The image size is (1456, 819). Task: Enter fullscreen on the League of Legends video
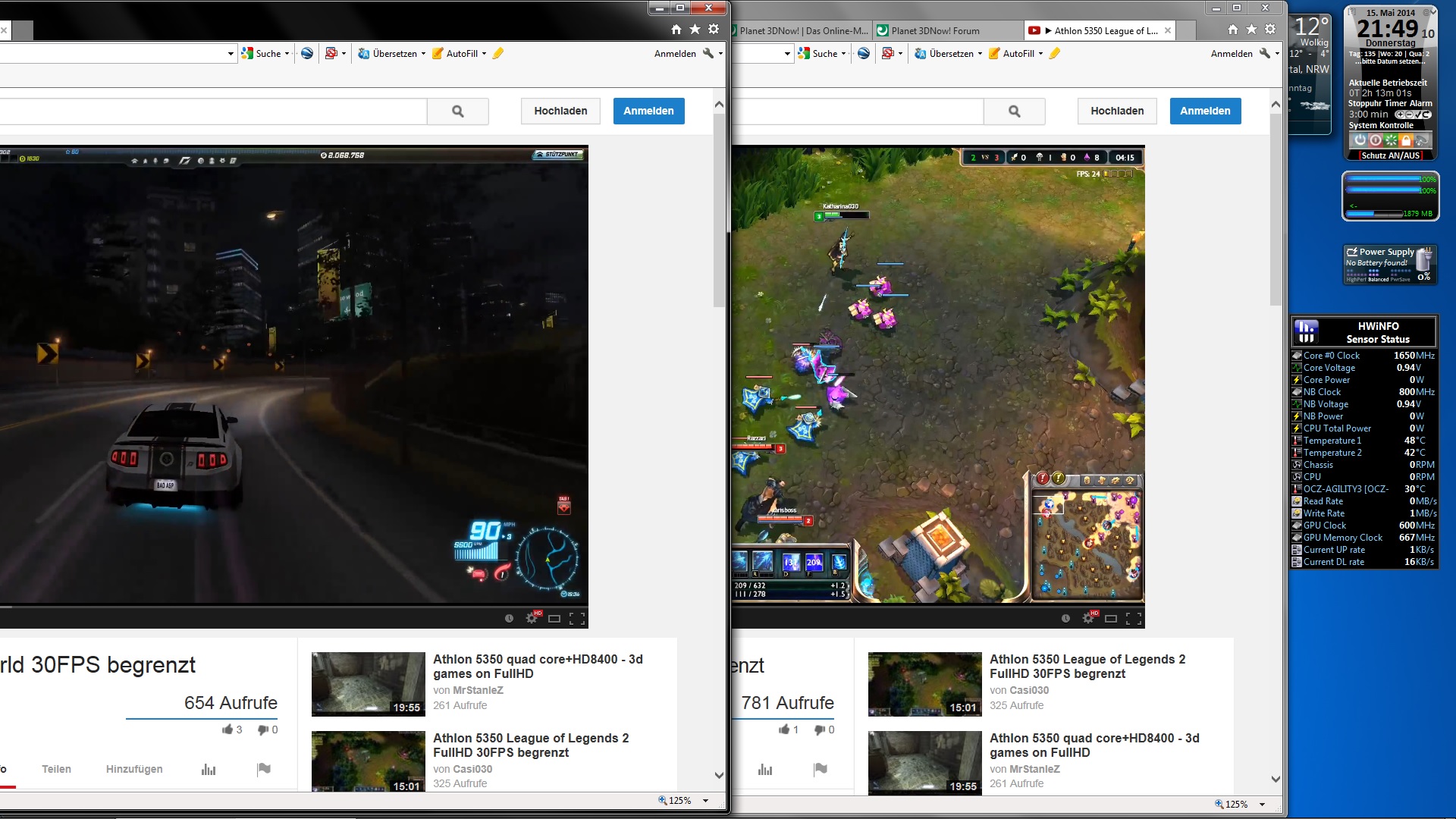click(1134, 619)
